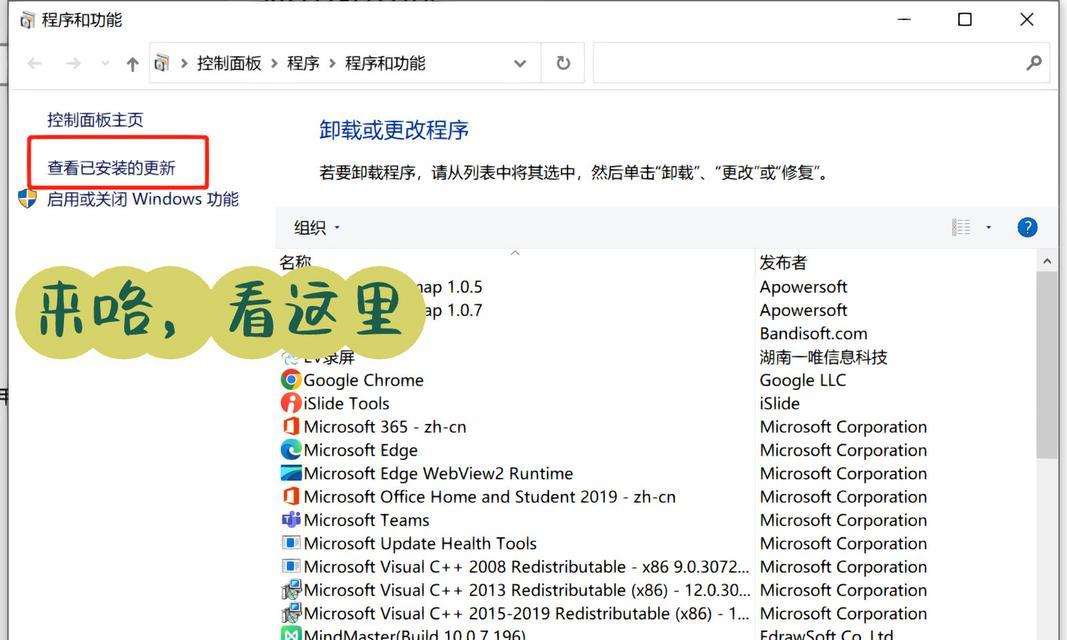
Task: Select the Microsoft Teams entry name
Action: [x=366, y=520]
